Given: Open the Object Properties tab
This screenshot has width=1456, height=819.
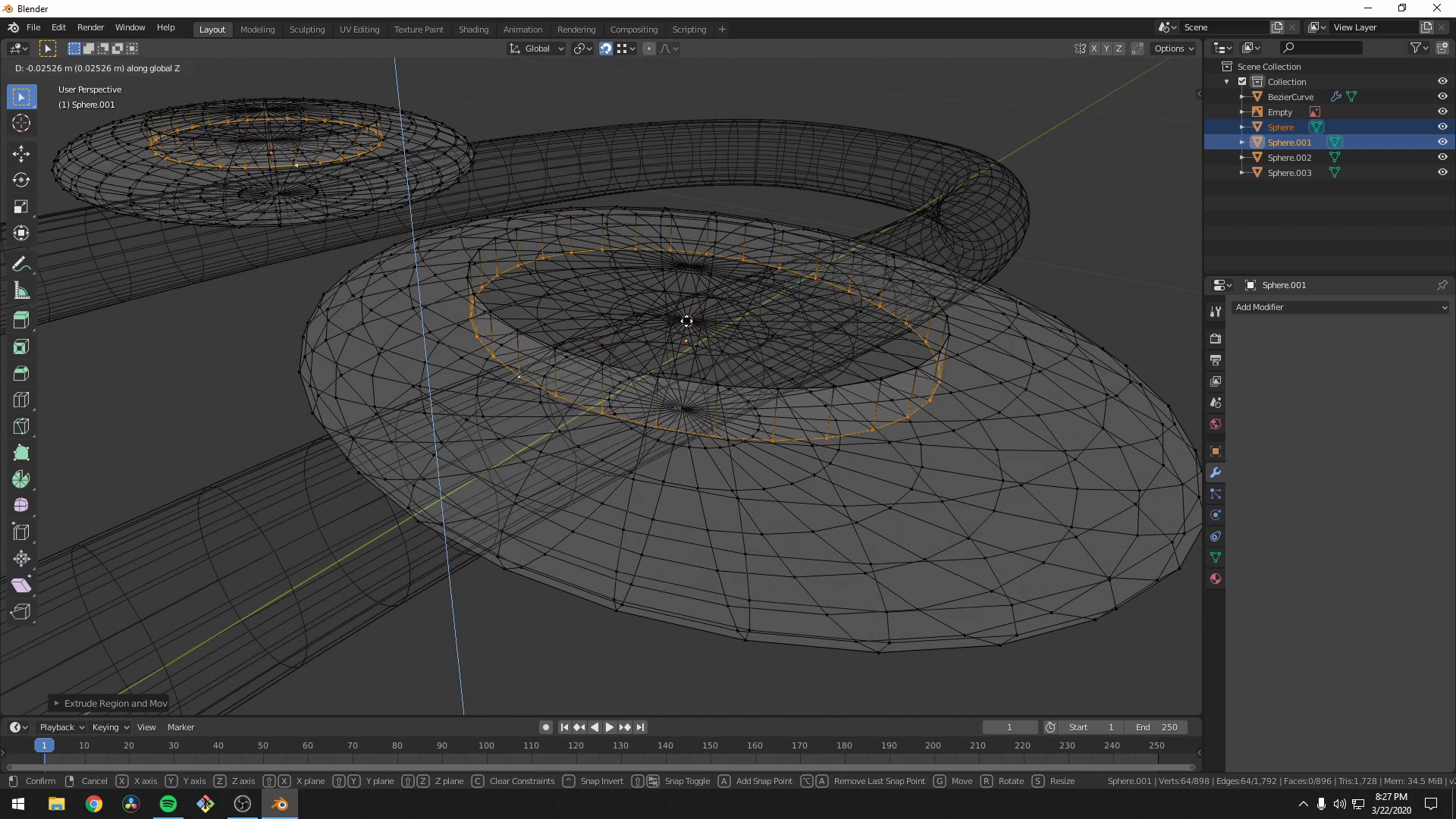Looking at the screenshot, I should [x=1215, y=451].
